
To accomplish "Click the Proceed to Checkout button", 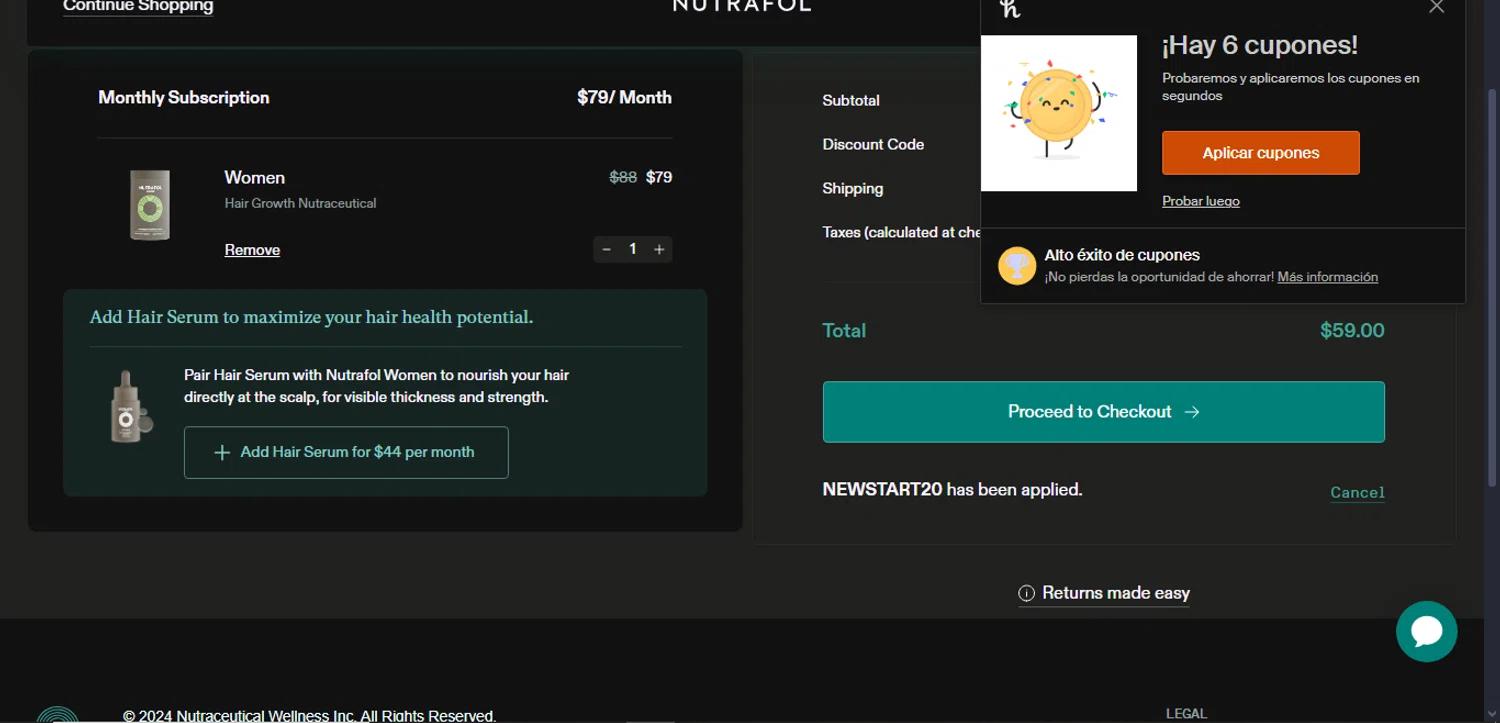I will [x=1103, y=412].
